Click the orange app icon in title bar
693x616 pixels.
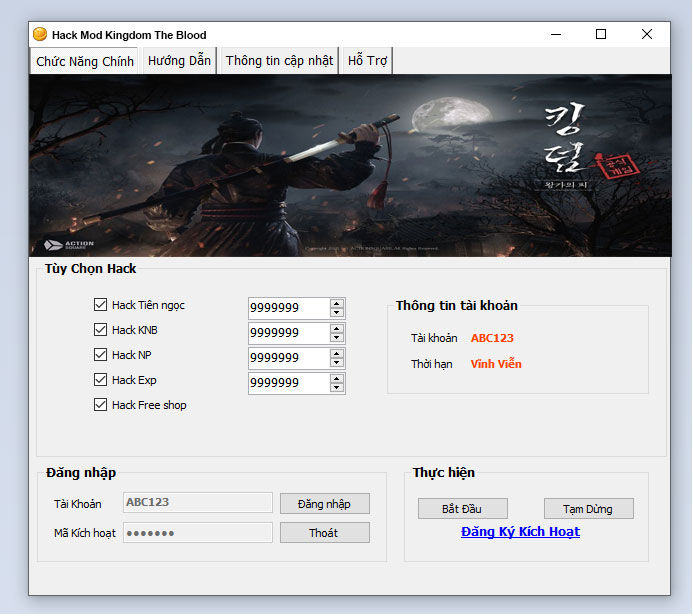(40, 34)
